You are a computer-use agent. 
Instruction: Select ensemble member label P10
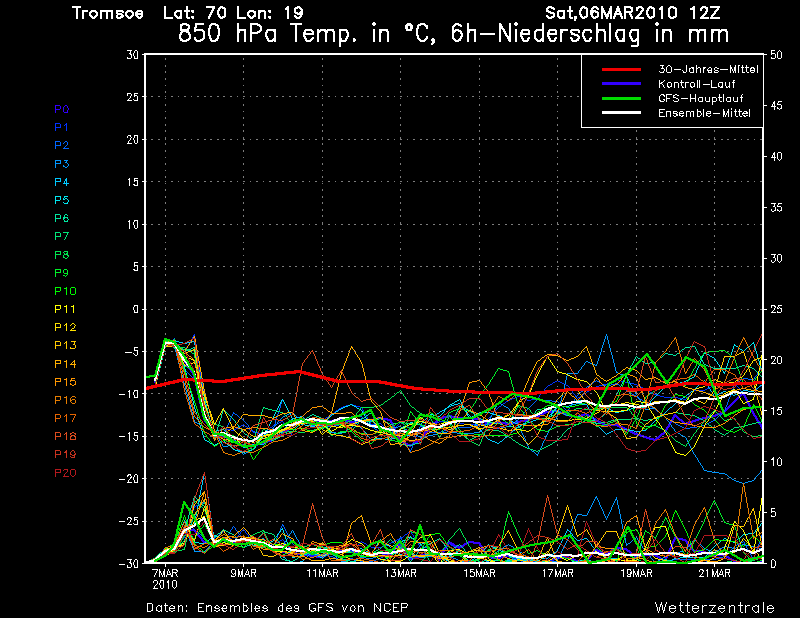(64, 291)
